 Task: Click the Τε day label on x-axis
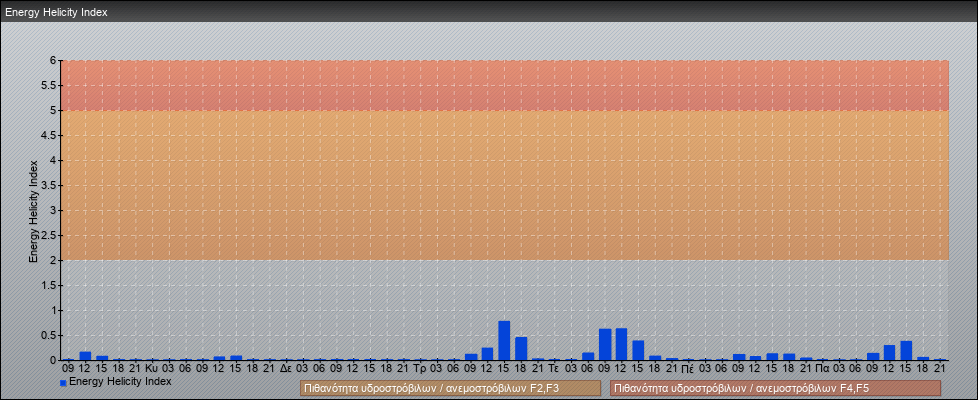554,369
